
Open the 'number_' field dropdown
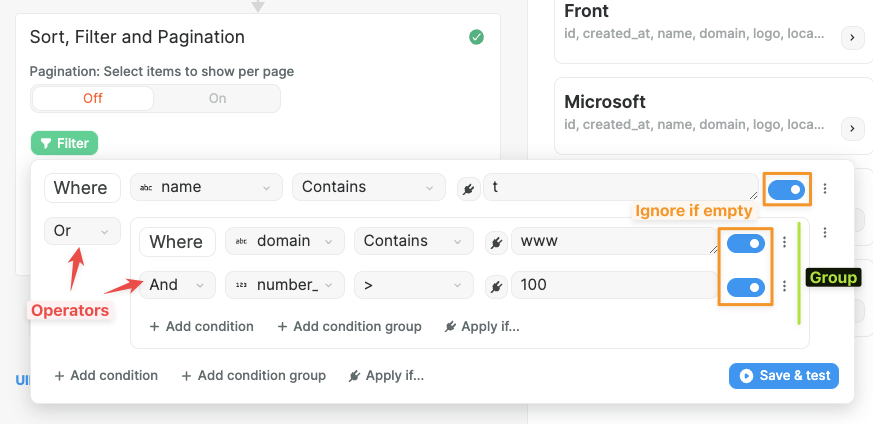coord(285,285)
